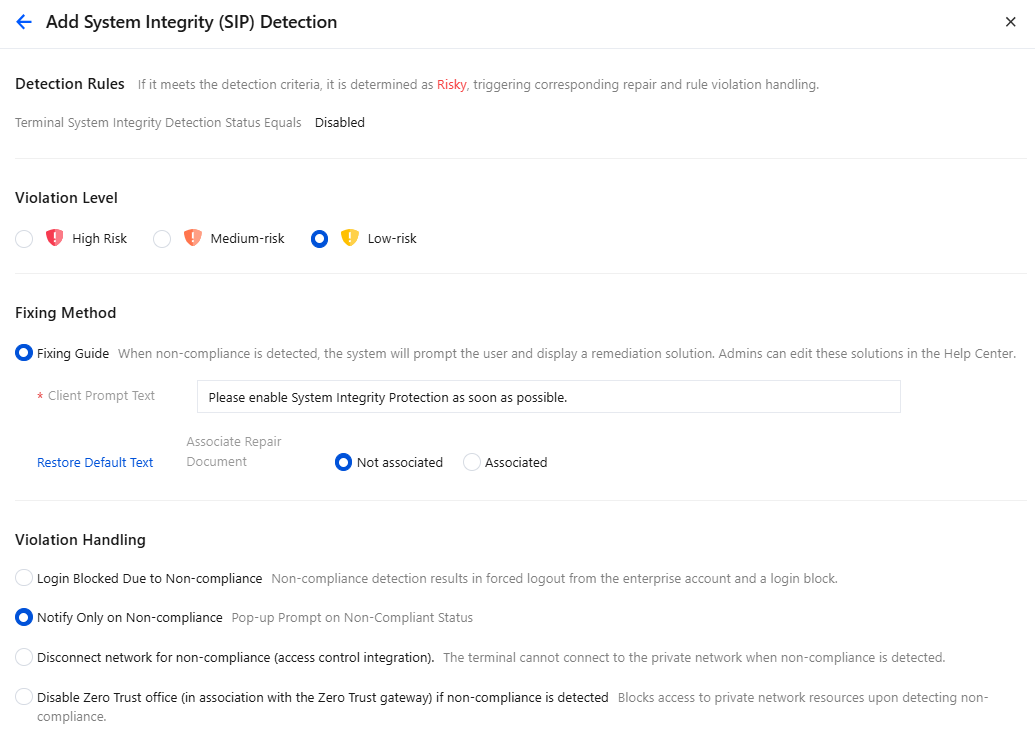Viewport: 1035px width, 755px height.
Task: Select Login Blocked Due to Non-compliance
Action: point(24,578)
